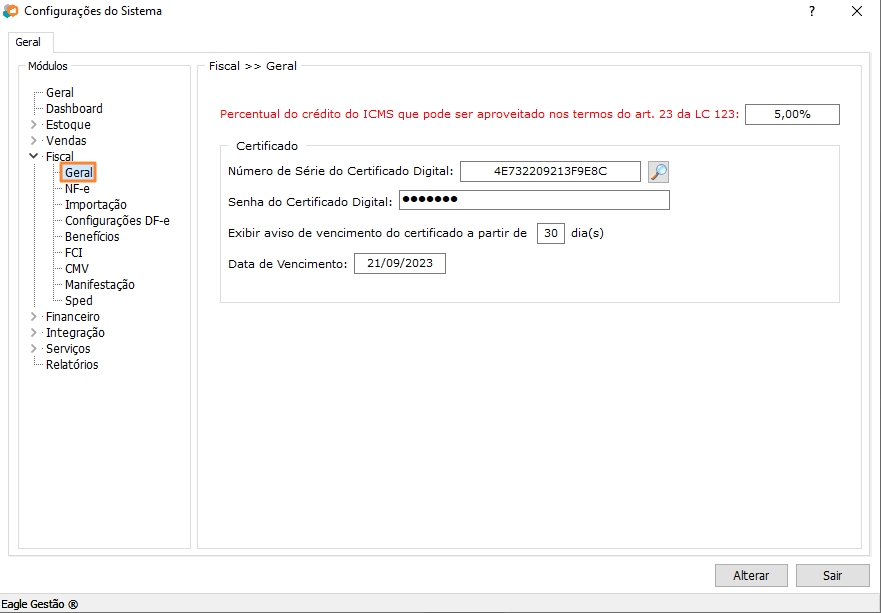Expand the Serviços module node
The image size is (881, 613).
[x=34, y=348]
